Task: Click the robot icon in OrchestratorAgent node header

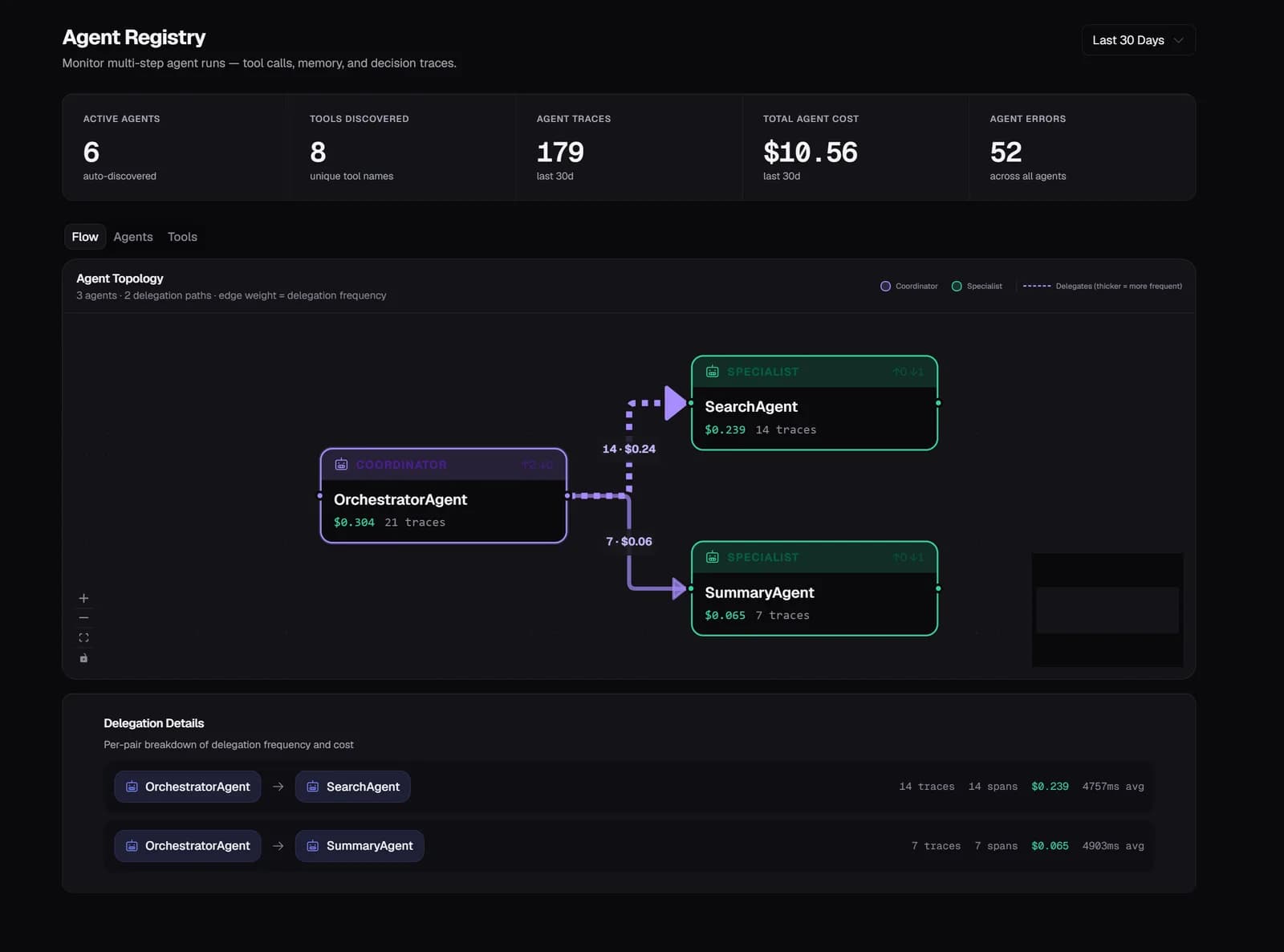Action: coord(341,465)
